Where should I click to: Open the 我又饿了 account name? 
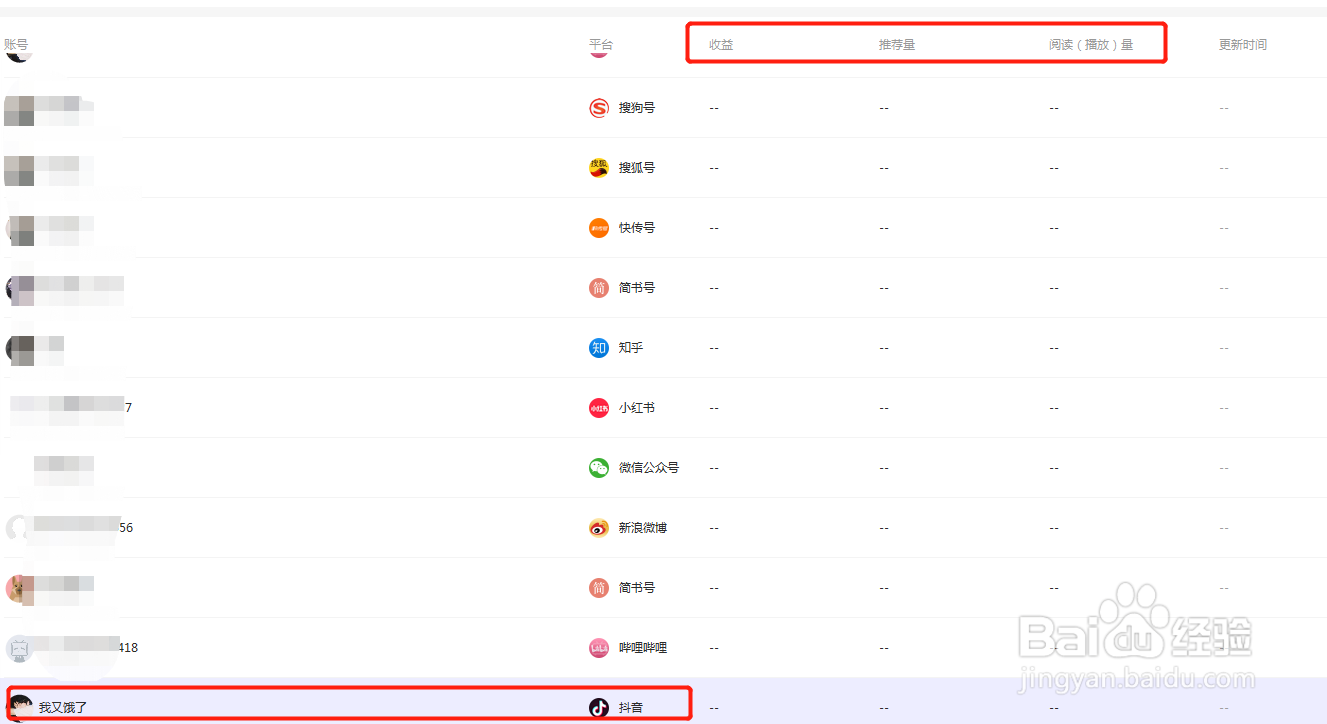[x=63, y=708]
